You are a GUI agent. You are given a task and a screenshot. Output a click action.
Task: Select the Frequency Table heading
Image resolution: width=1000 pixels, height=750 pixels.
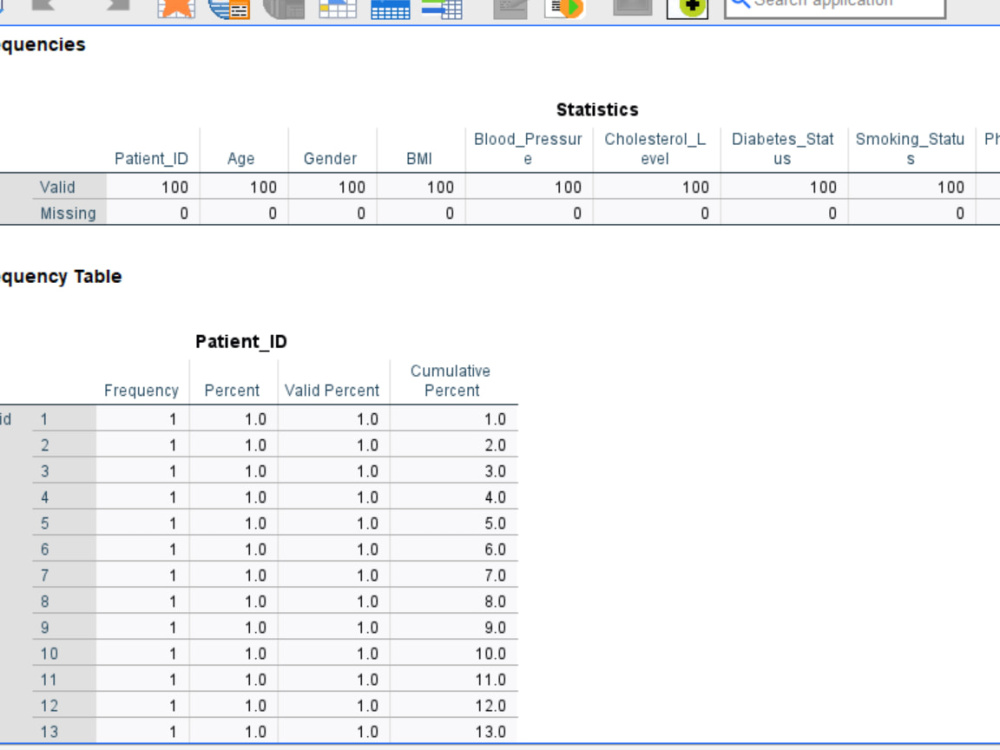pos(61,277)
